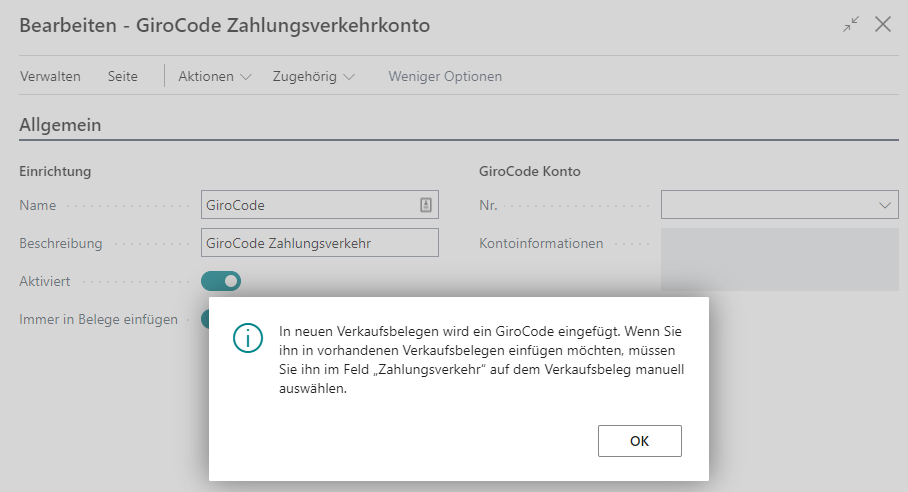
Task: Collapse the Allgemein section header
Action: [61, 125]
